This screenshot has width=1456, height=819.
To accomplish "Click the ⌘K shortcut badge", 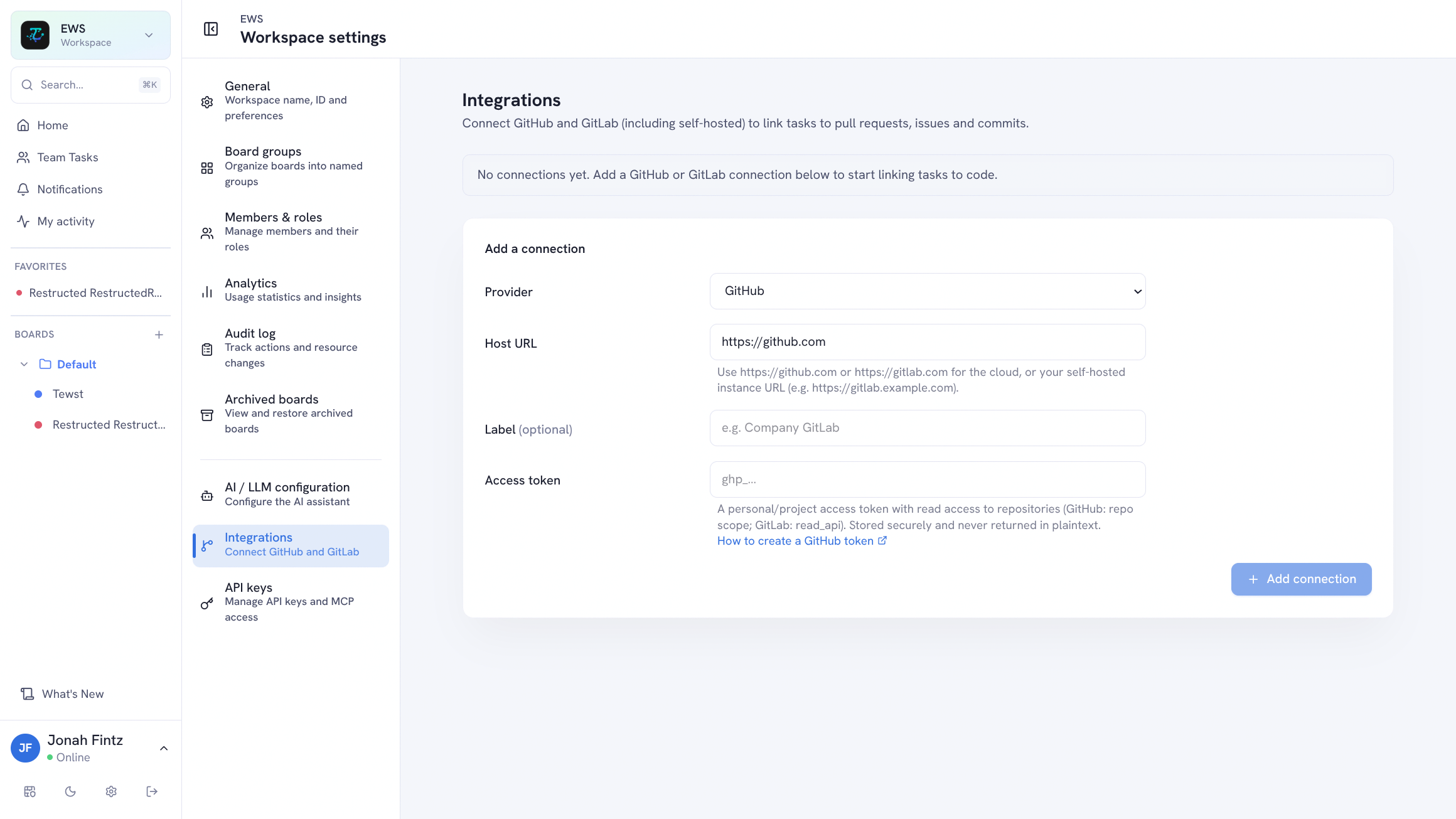I will (x=150, y=85).
